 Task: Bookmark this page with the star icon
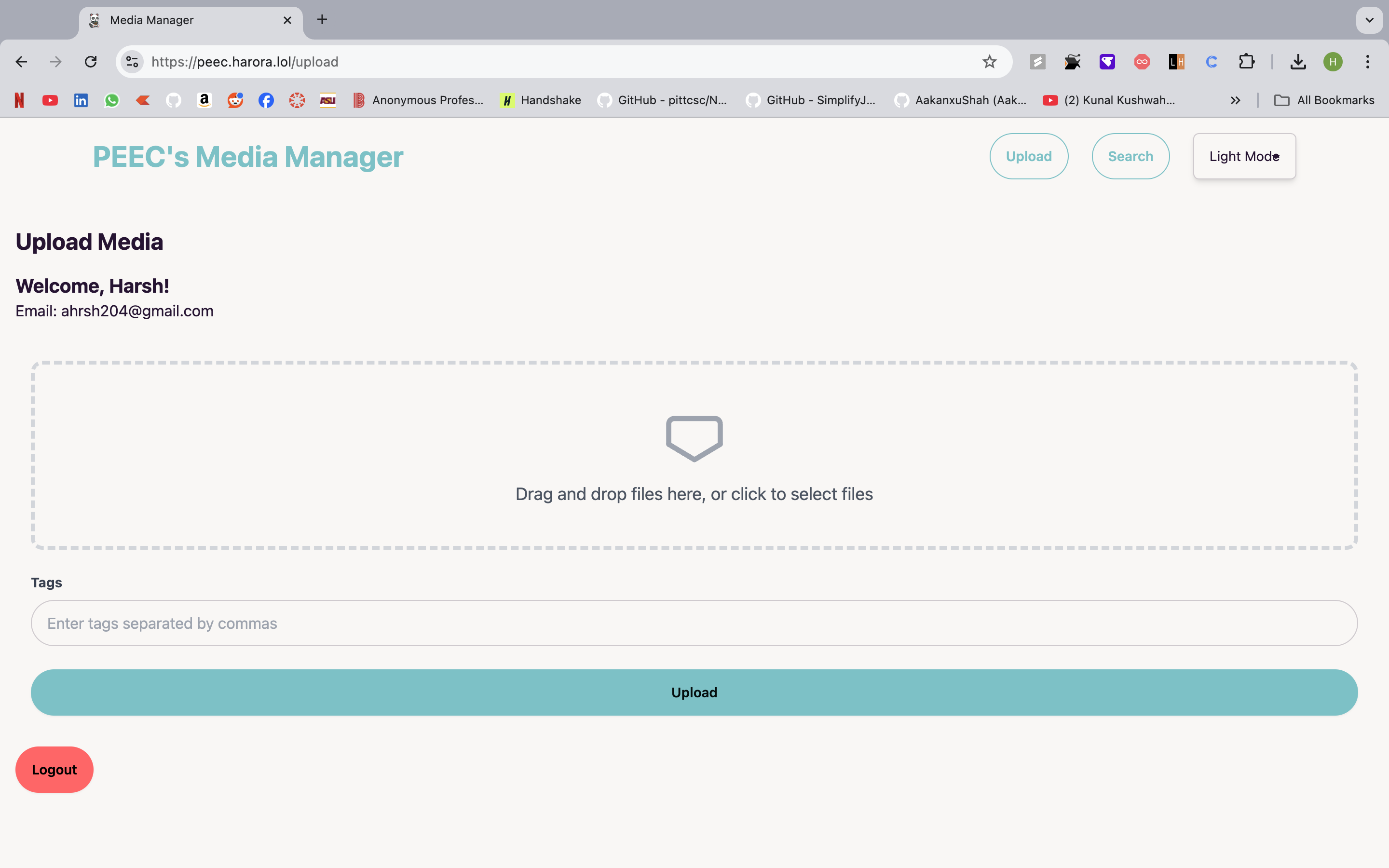[989, 61]
